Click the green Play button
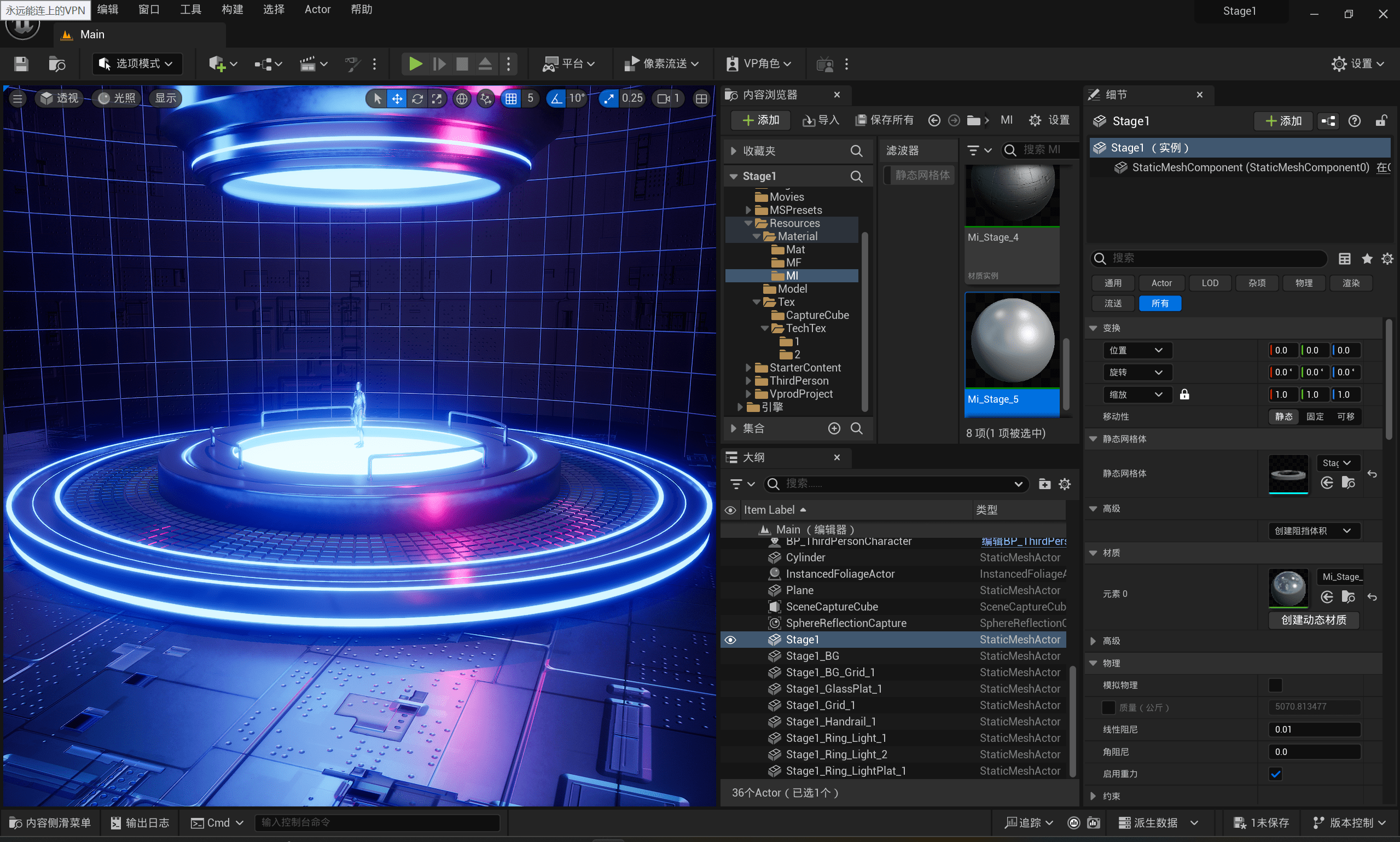 (415, 64)
